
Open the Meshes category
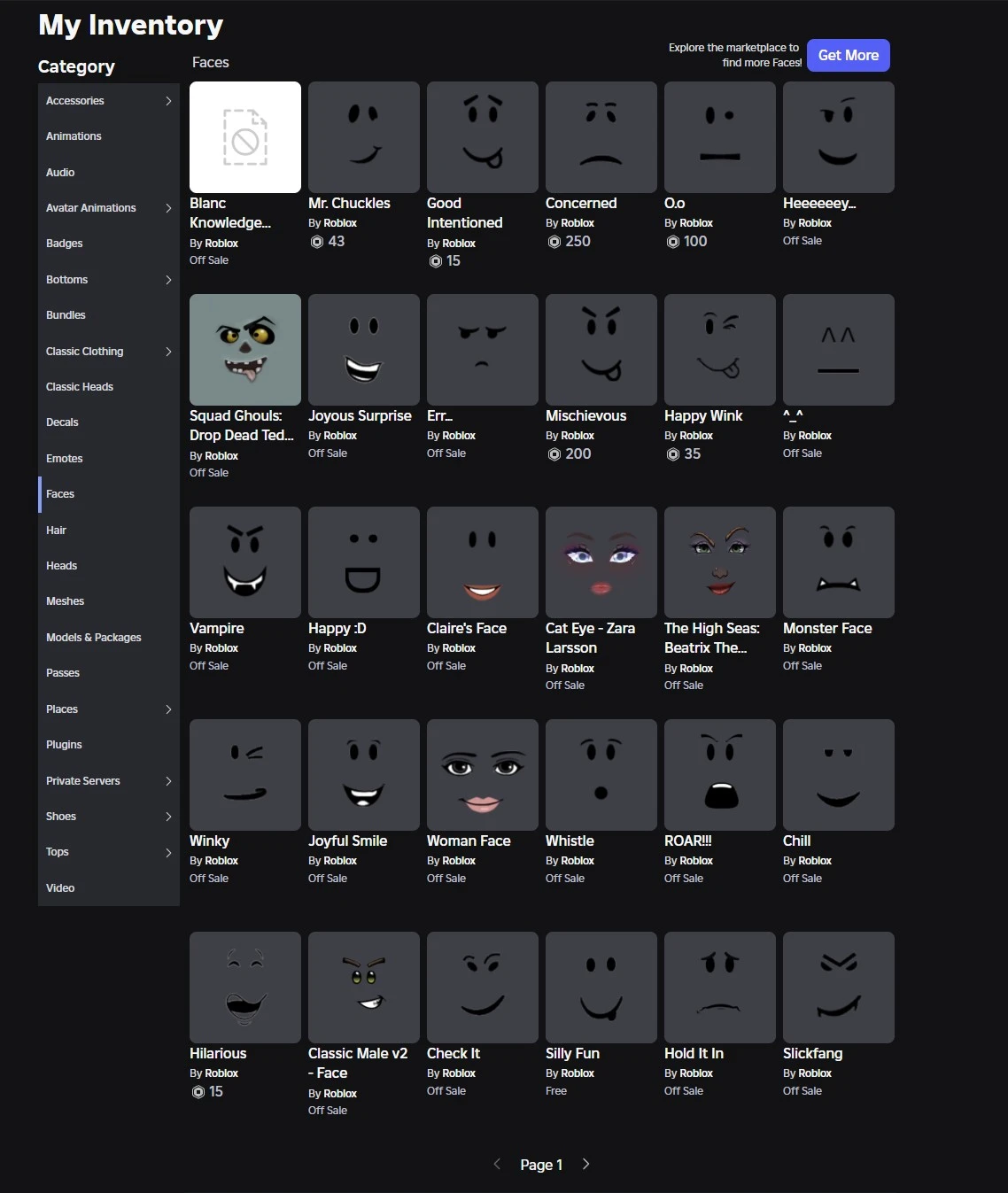click(x=109, y=601)
